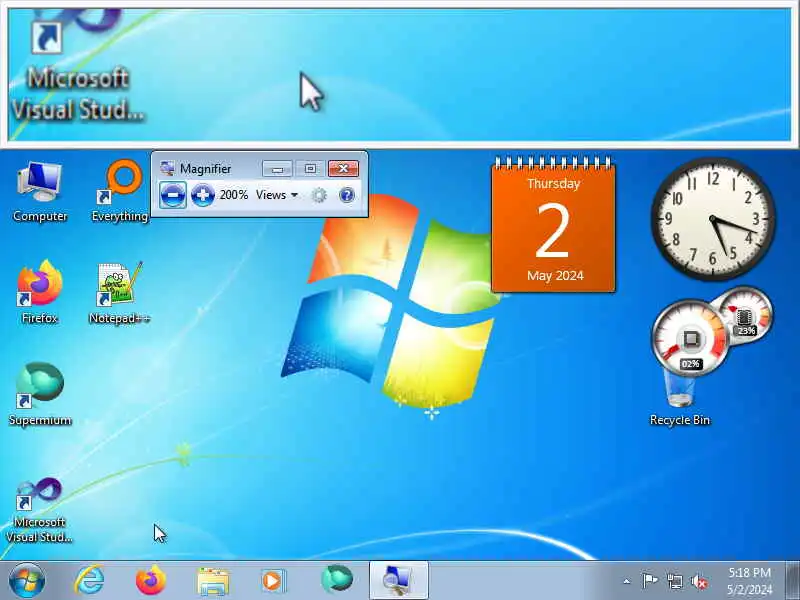
Task: Expand the Views dropdown in Magnifier
Action: (277, 195)
